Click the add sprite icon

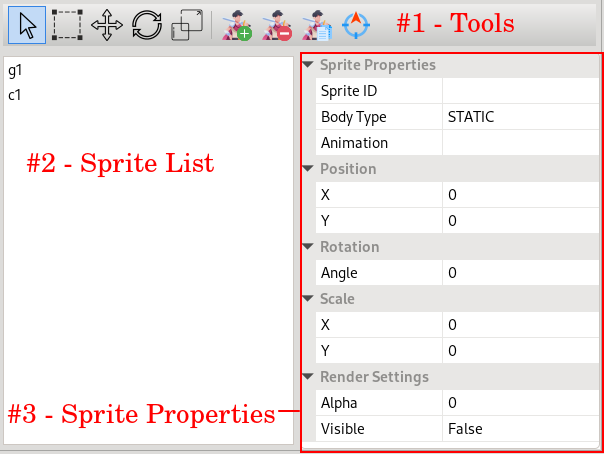pyautogui.click(x=237, y=25)
